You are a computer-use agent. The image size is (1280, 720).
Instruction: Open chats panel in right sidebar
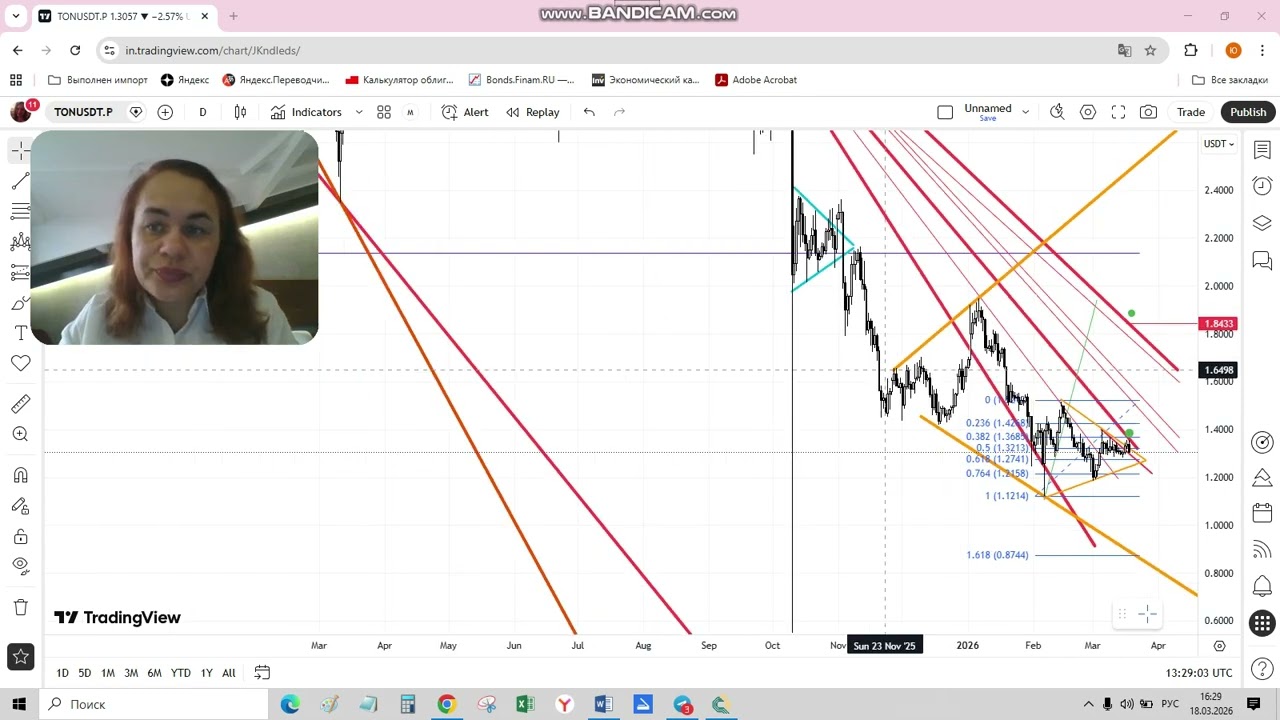(1262, 260)
